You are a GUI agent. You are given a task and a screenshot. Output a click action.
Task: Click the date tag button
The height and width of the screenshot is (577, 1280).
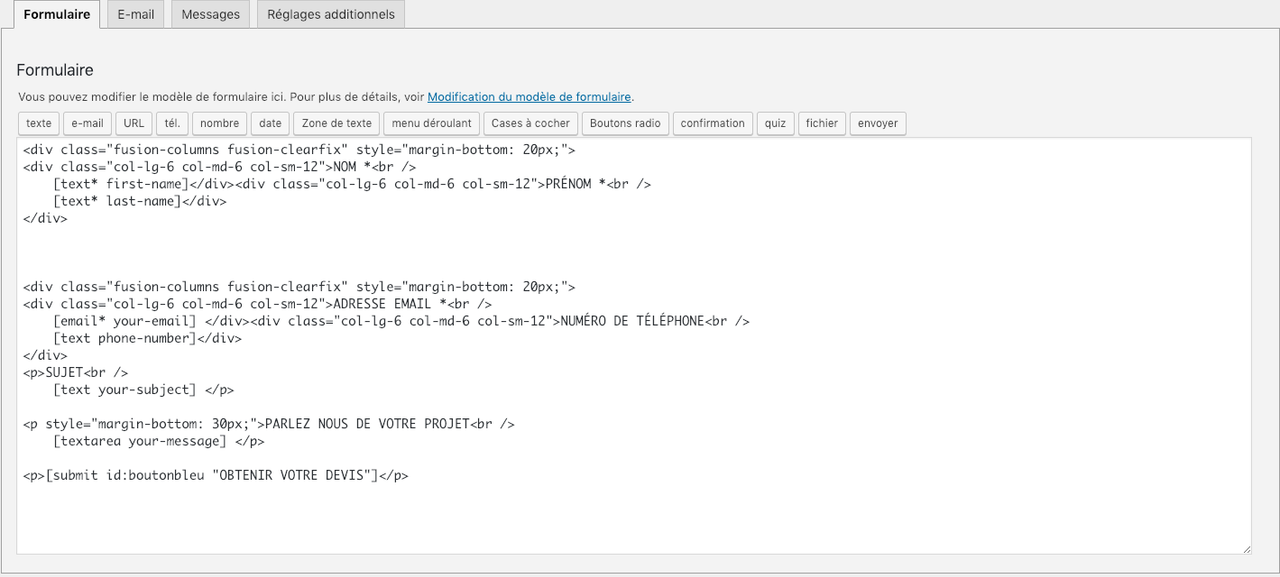tap(270, 123)
